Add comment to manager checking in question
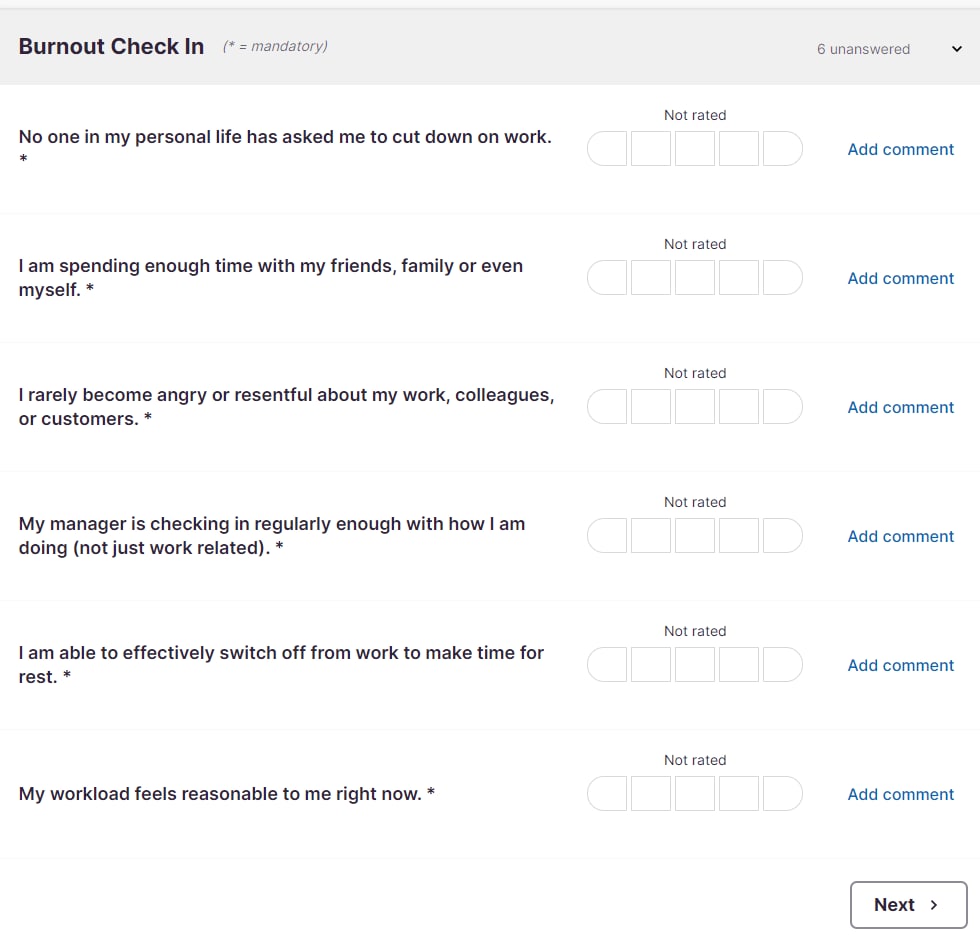The height and width of the screenshot is (946, 980). click(x=901, y=536)
